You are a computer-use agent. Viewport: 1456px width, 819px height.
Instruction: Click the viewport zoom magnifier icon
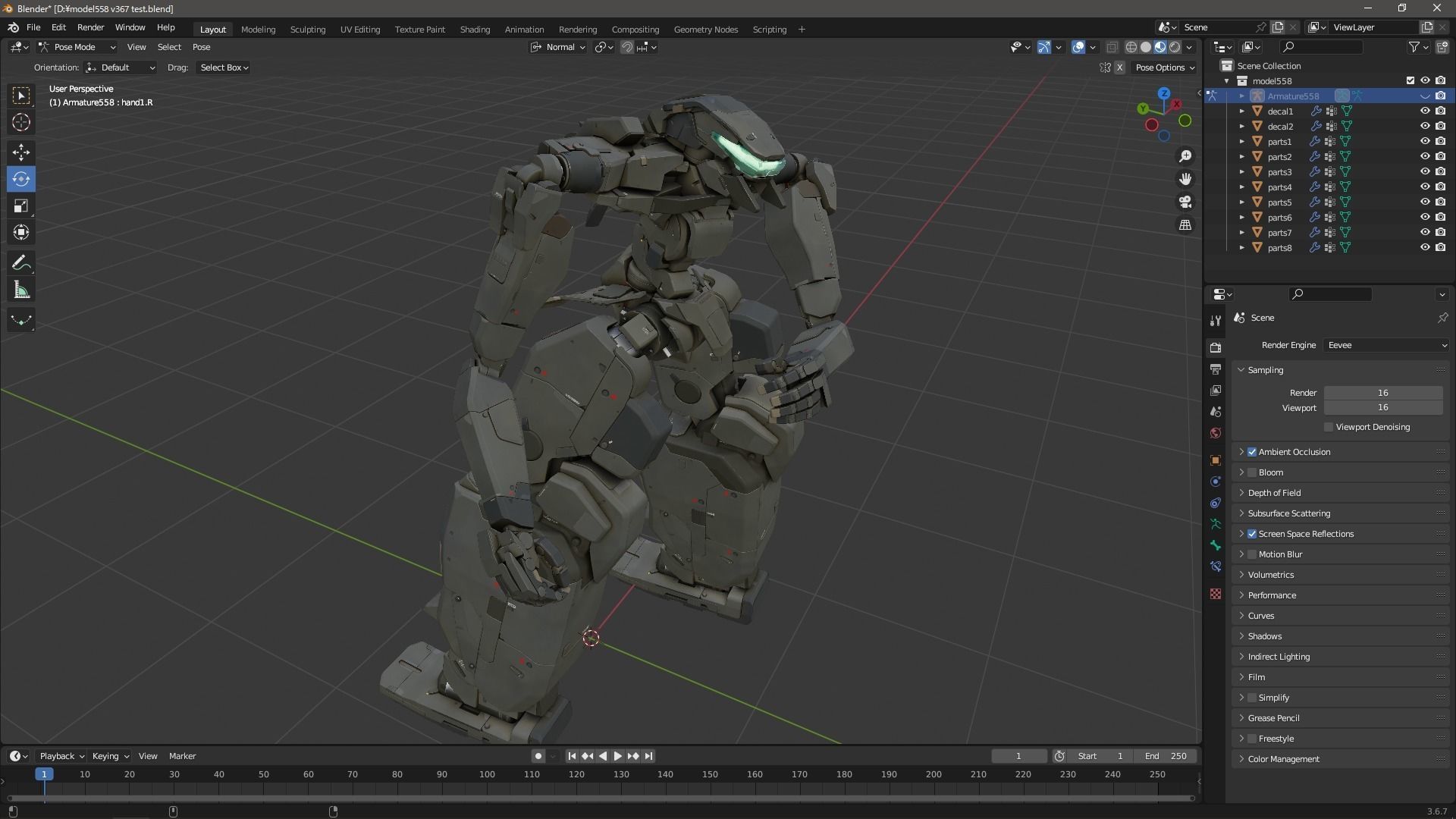pos(1185,156)
